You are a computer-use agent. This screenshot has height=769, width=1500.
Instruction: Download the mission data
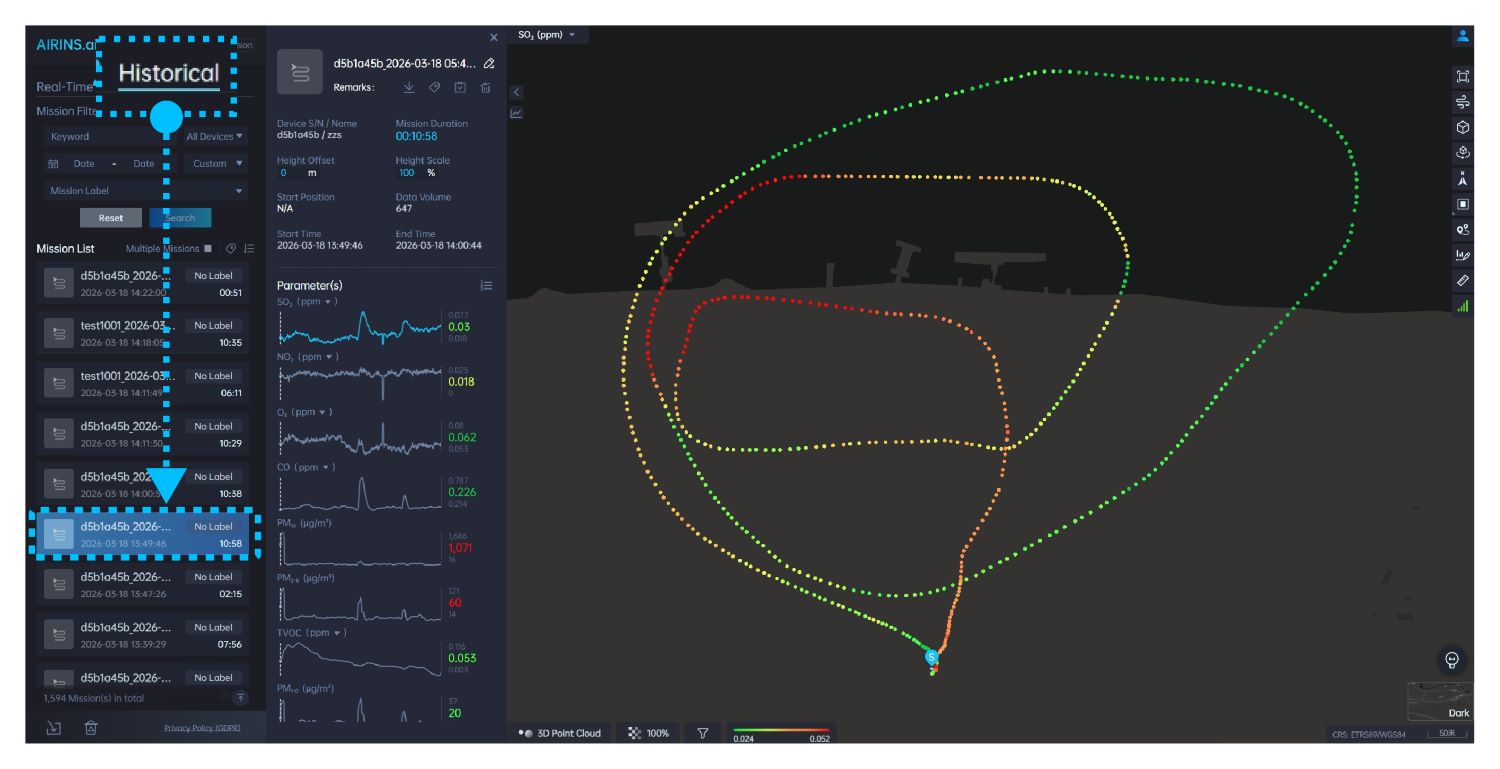(409, 87)
